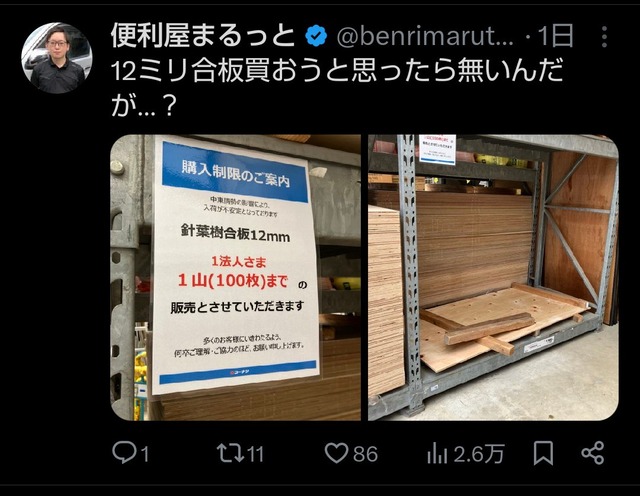Click the like count 86

(366, 454)
